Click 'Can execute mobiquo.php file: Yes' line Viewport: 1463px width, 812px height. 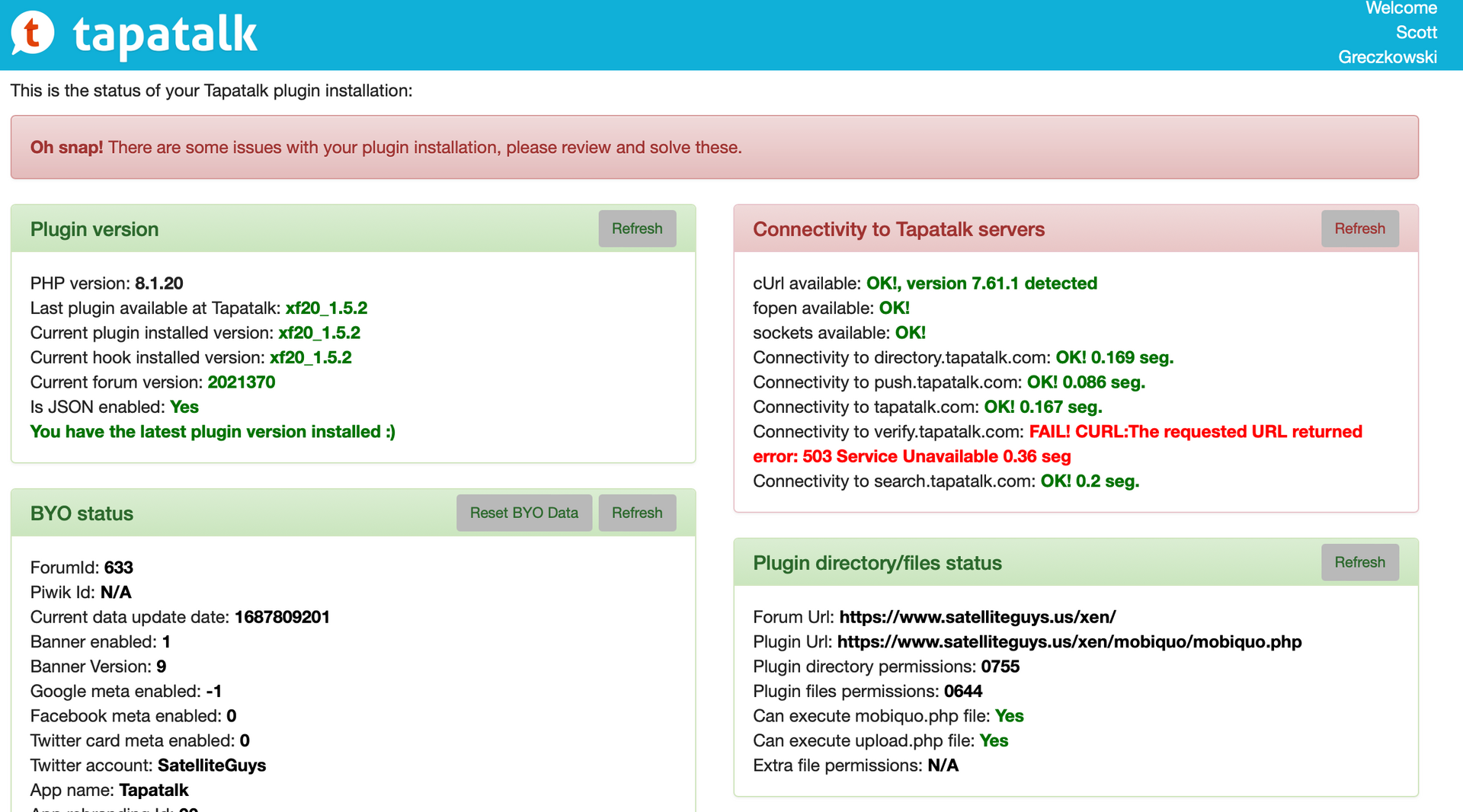(888, 716)
